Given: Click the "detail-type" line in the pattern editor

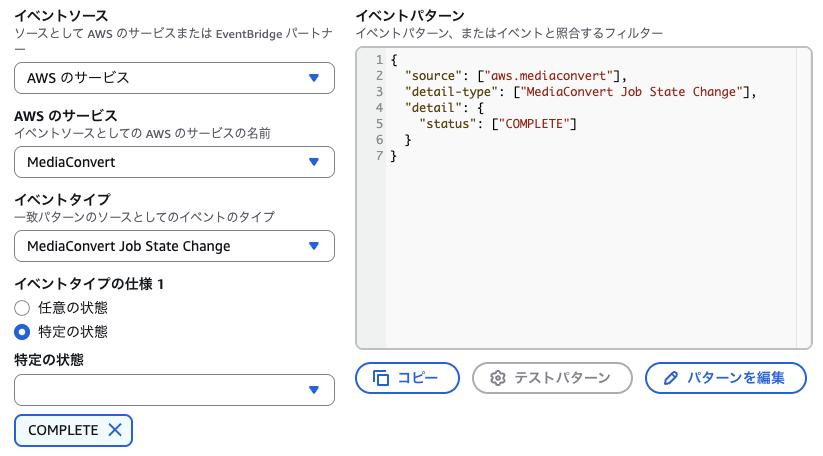Looking at the screenshot, I should point(581,92).
